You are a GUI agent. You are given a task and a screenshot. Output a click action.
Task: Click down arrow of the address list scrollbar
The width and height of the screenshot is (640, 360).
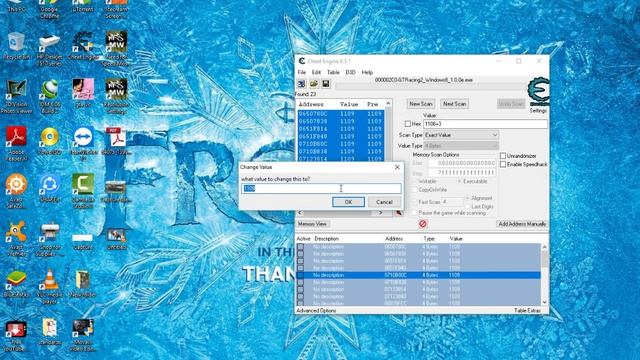(x=544, y=302)
